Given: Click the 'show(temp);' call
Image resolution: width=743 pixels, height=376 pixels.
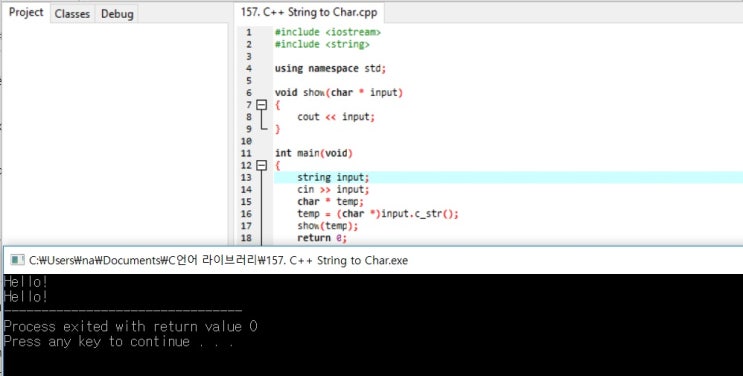Looking at the screenshot, I should coord(327,226).
